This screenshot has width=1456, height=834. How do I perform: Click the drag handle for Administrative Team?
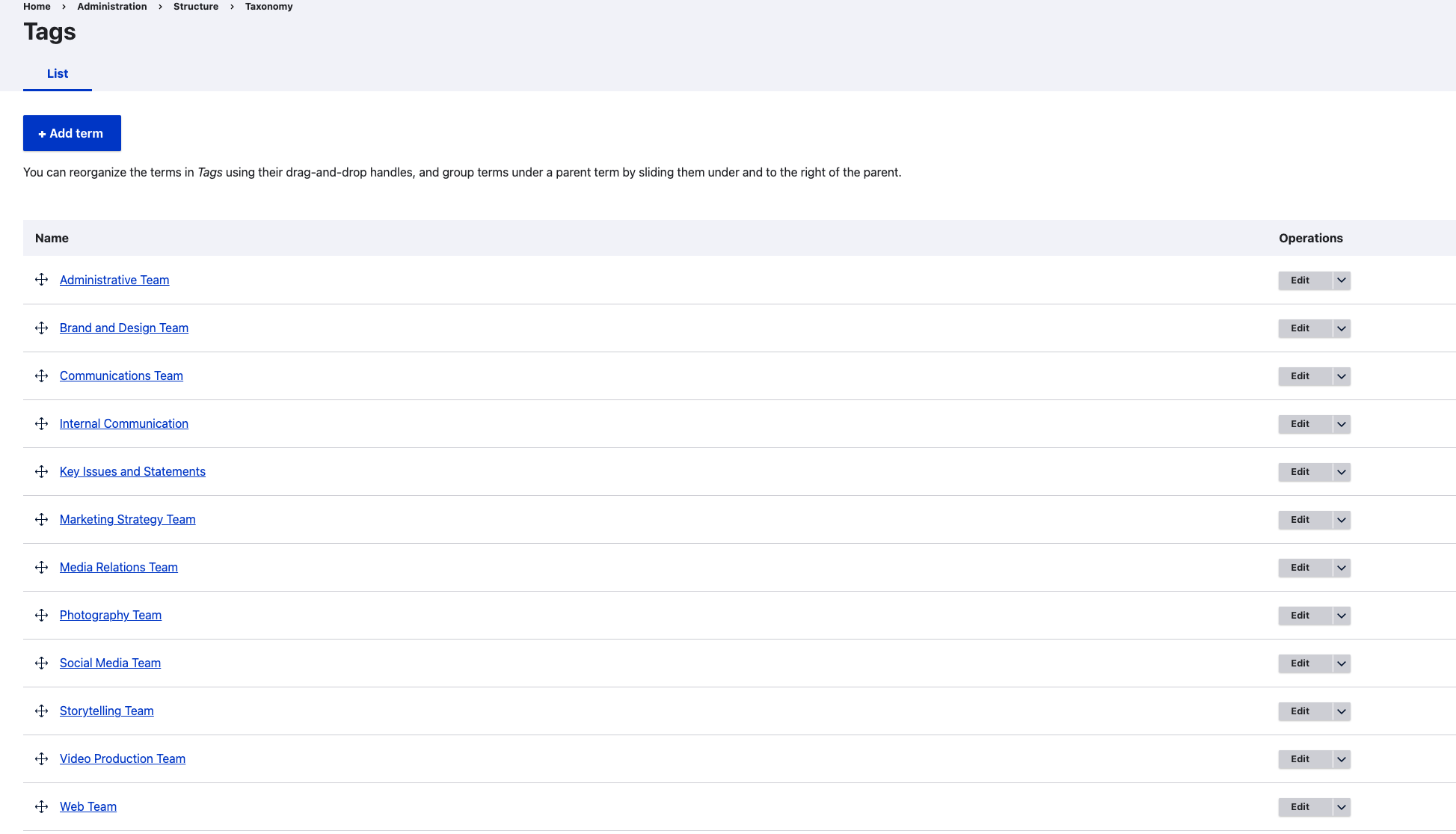pyautogui.click(x=41, y=280)
